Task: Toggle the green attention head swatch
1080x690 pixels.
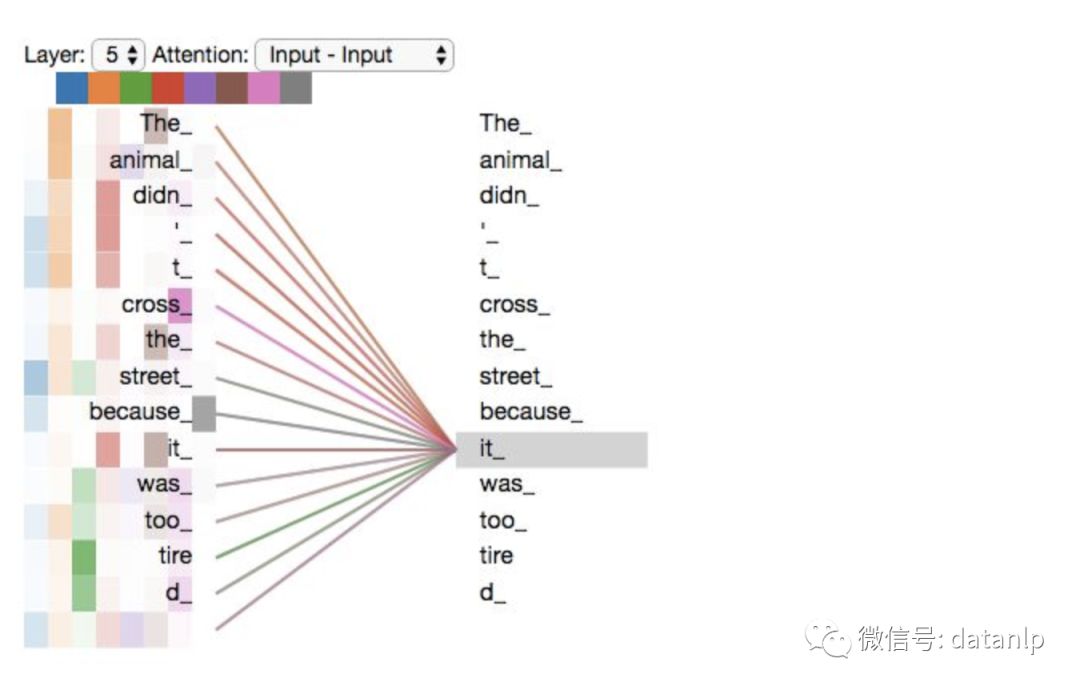Action: (x=136, y=88)
